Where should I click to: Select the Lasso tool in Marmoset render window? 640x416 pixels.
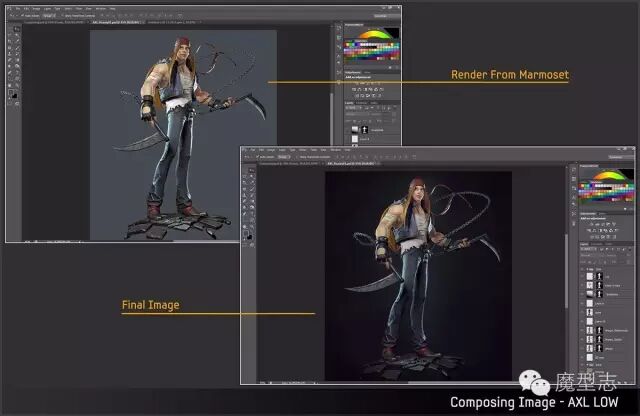[x=9, y=35]
